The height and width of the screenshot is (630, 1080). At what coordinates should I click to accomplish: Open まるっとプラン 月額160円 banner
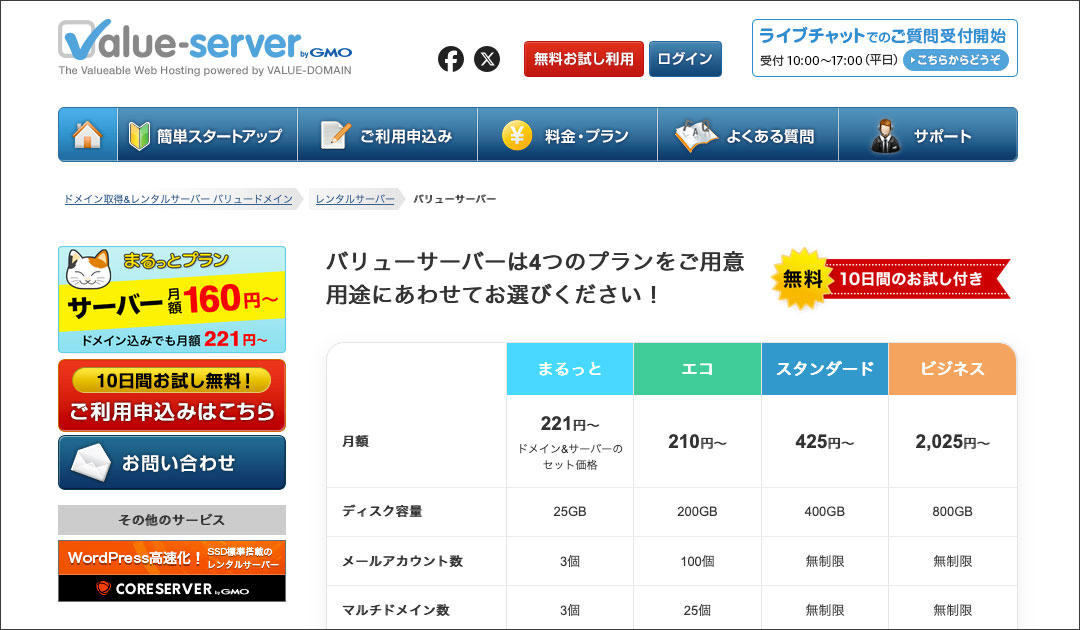(x=172, y=300)
